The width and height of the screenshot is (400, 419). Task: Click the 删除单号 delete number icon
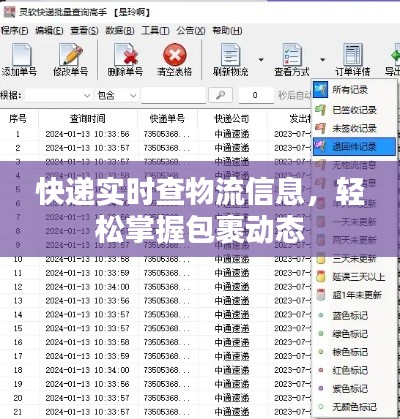(x=126, y=55)
